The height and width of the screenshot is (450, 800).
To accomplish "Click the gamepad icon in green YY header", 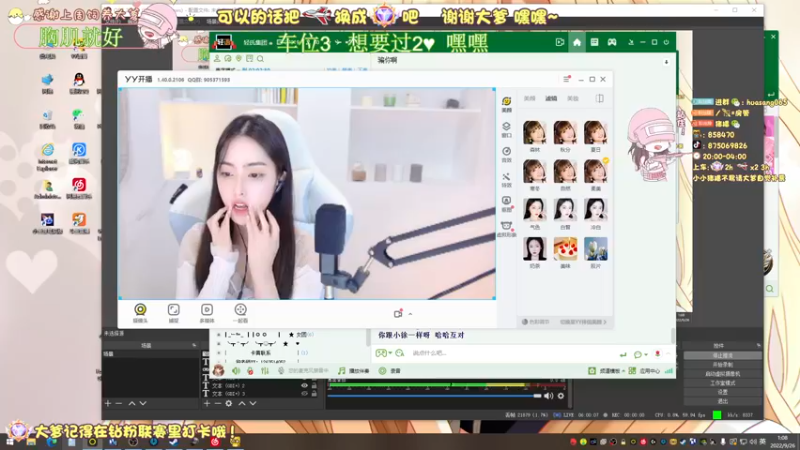I will (612, 42).
